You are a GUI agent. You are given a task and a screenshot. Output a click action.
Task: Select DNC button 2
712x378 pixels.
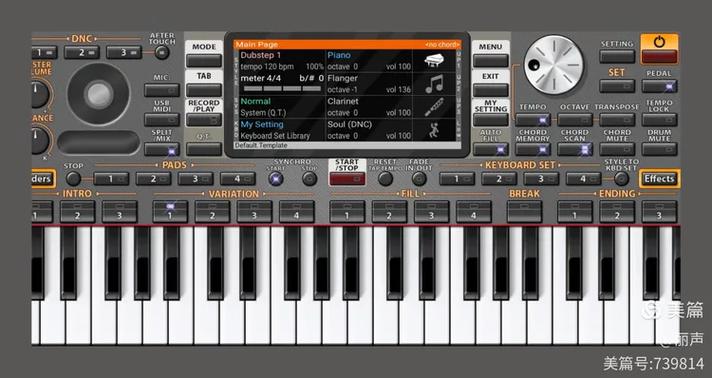[x=82, y=52]
